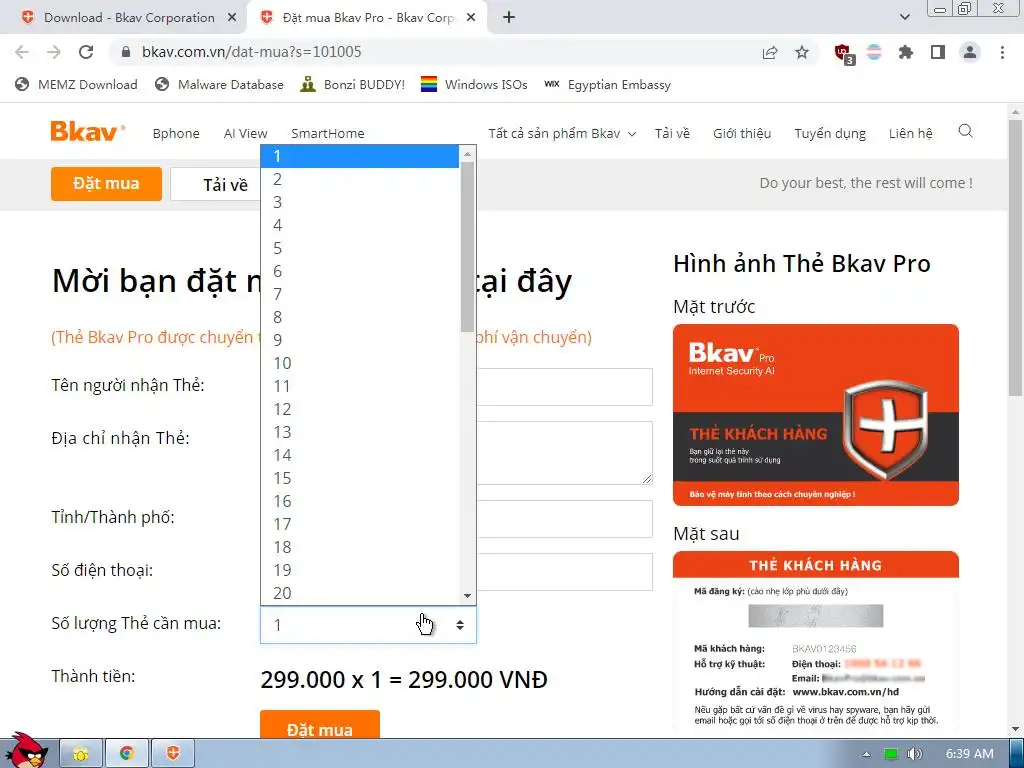Toggle the browser side panel icon

(x=938, y=52)
